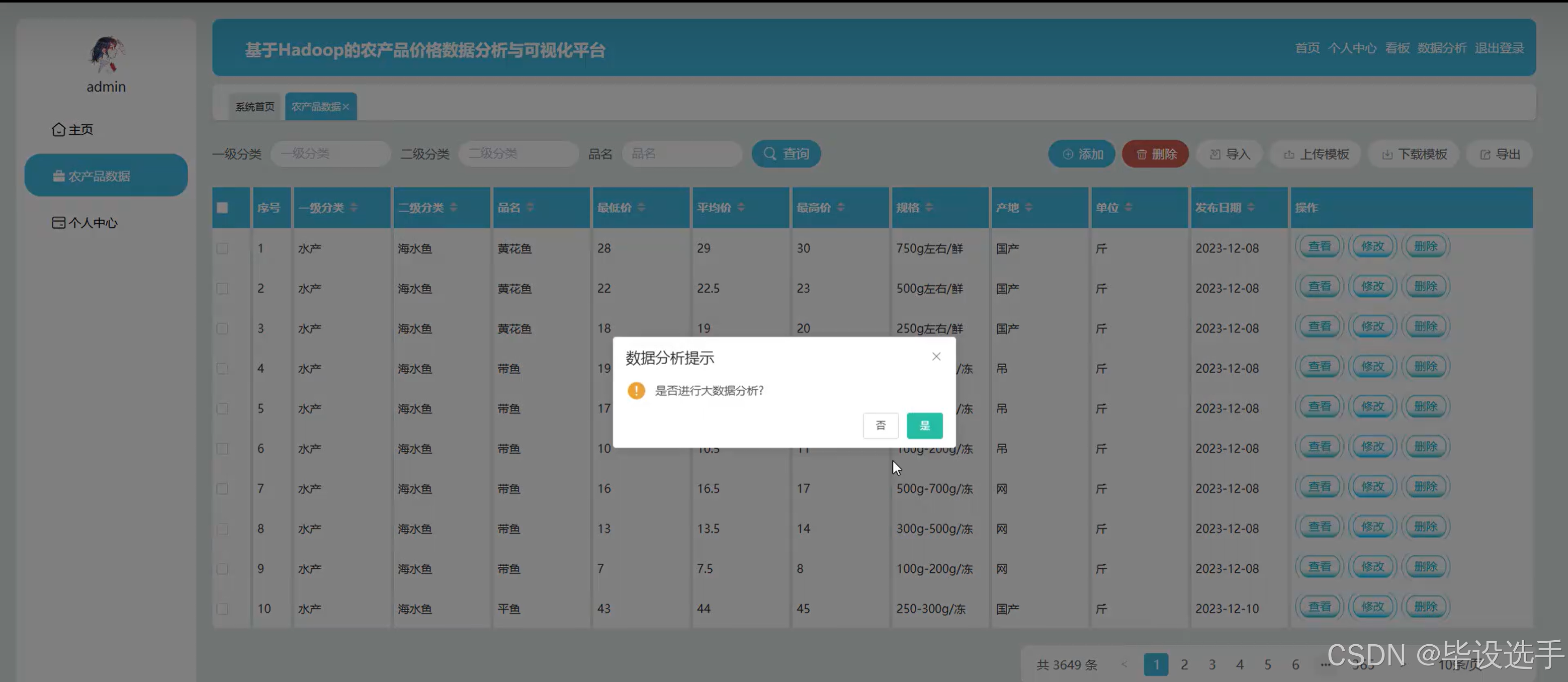Check the checkbox for row 2

click(222, 289)
